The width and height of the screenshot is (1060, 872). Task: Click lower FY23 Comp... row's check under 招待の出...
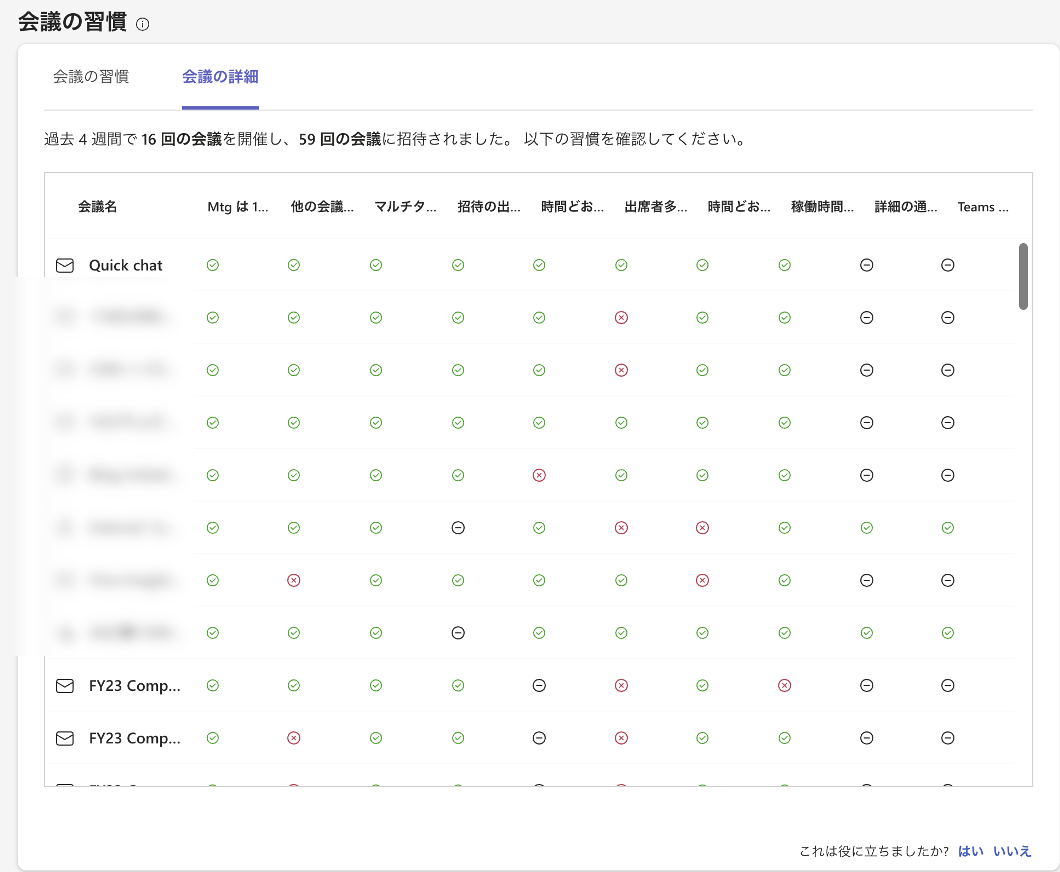click(458, 738)
